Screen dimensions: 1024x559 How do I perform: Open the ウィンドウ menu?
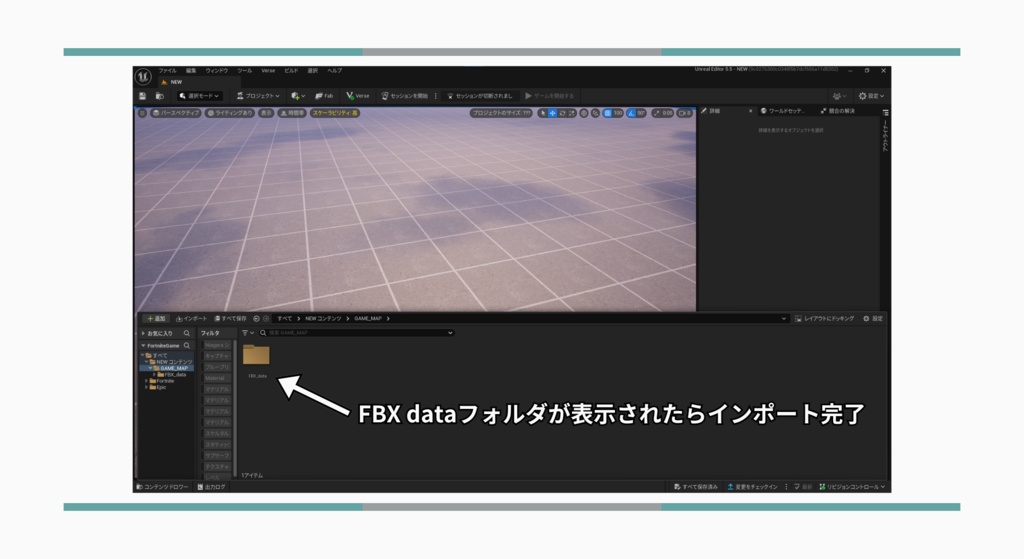point(217,71)
